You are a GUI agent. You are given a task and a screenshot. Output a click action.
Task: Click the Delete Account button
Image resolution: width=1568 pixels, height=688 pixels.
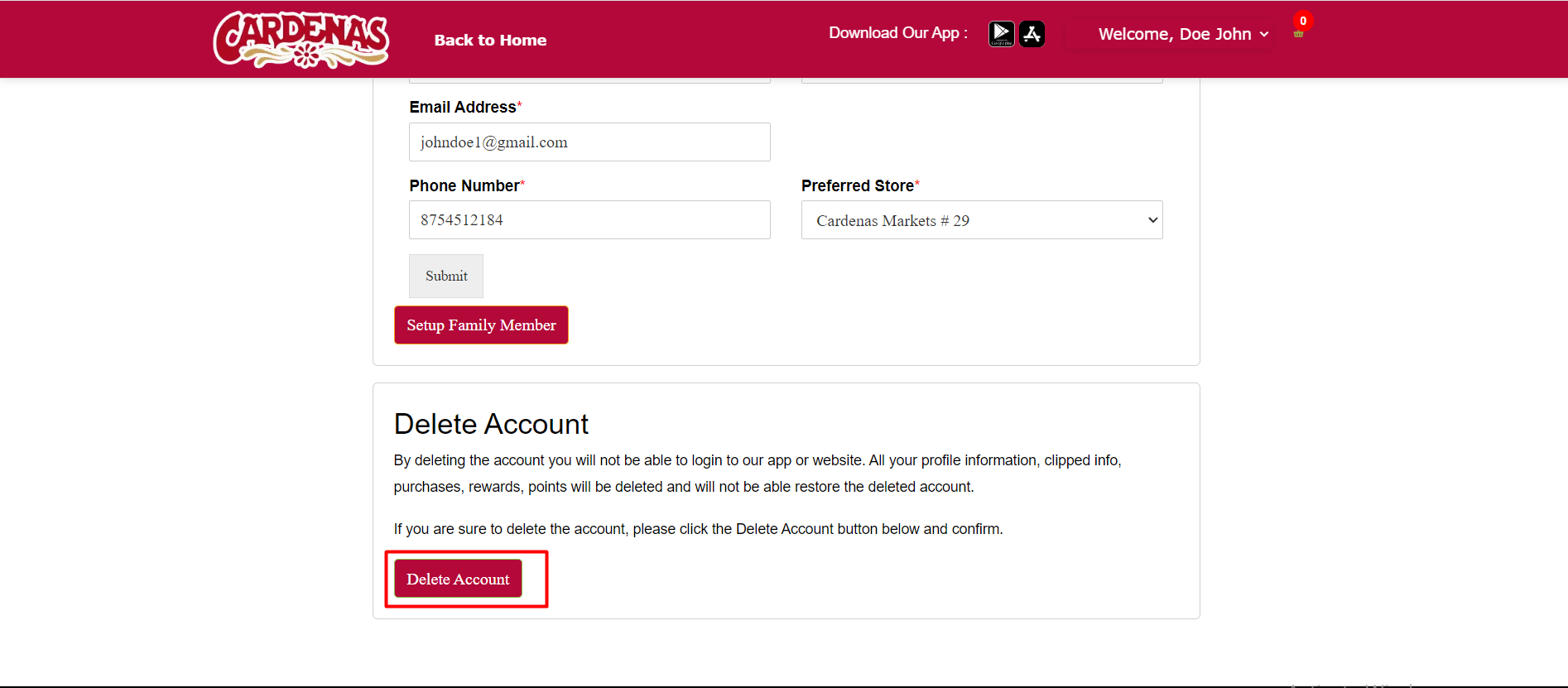coord(458,579)
